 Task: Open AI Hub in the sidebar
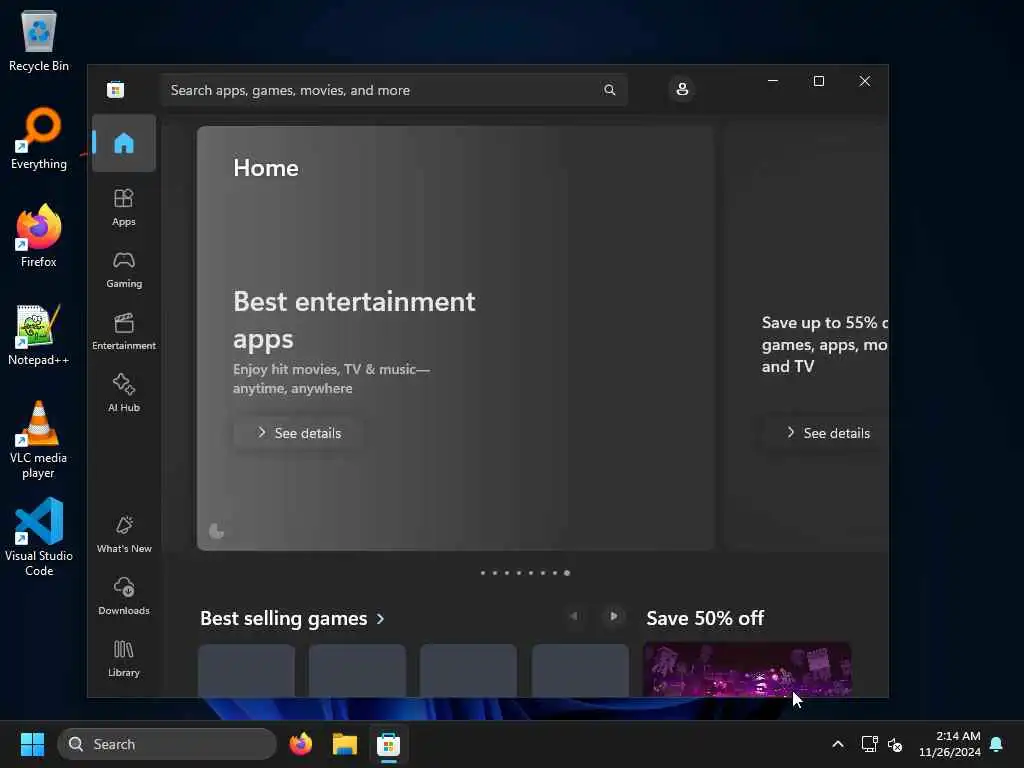pyautogui.click(x=123, y=393)
